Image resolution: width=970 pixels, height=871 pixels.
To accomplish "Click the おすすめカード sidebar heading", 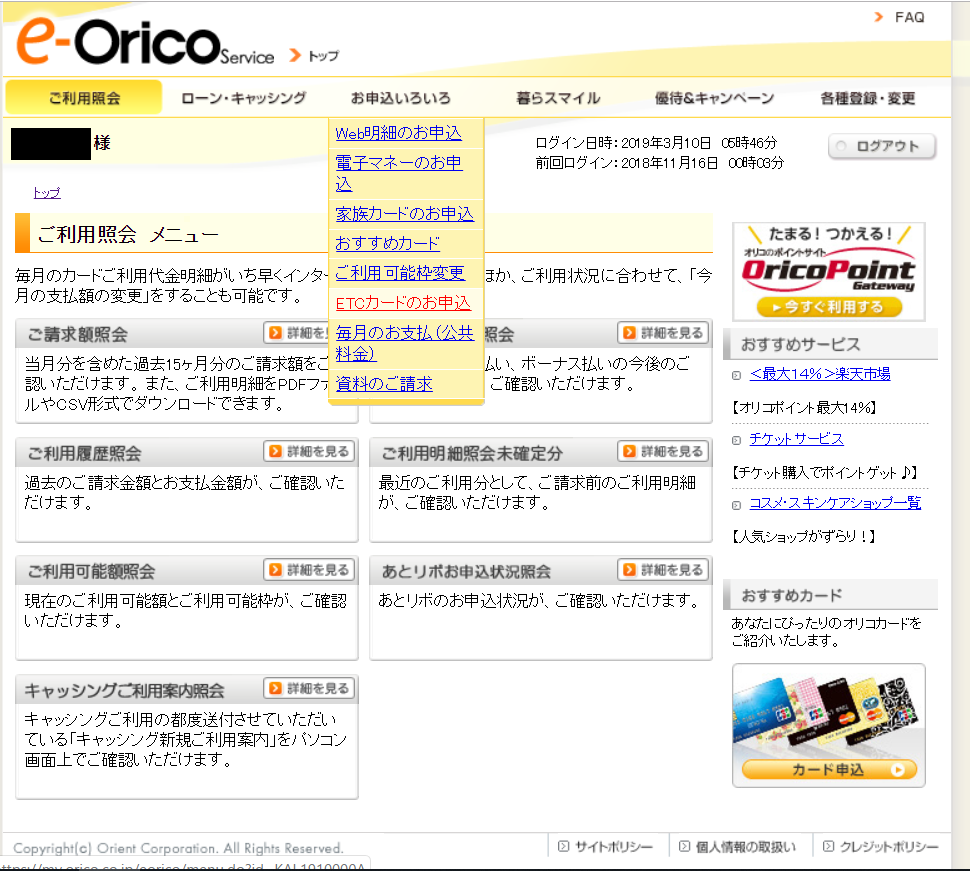I will [x=792, y=595].
